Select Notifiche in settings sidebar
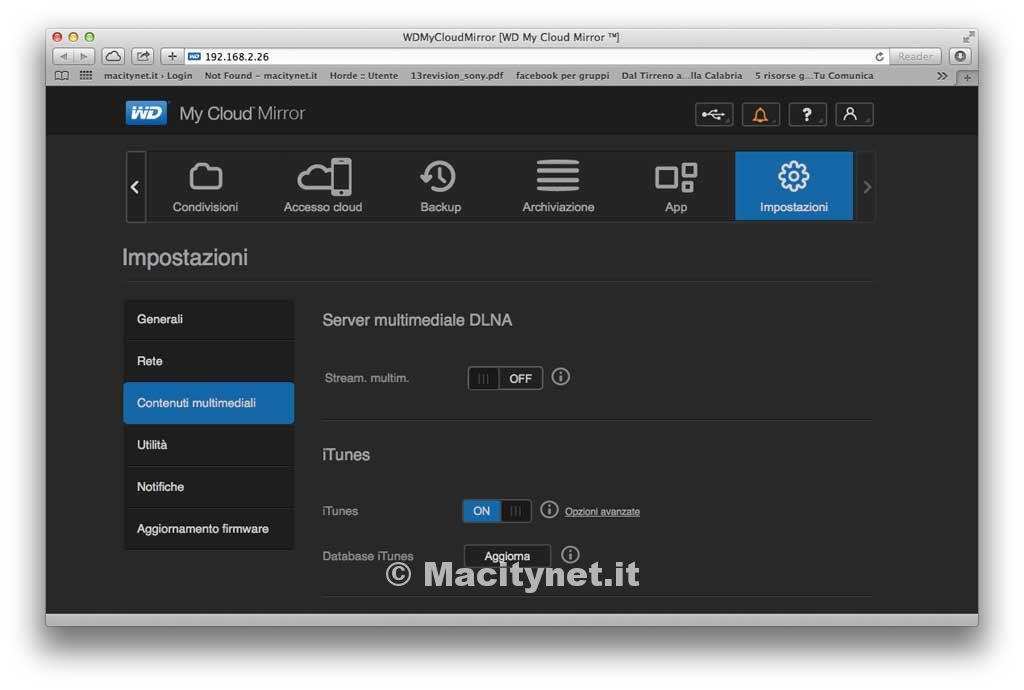The width and height of the screenshot is (1024, 690). pyautogui.click(x=208, y=486)
